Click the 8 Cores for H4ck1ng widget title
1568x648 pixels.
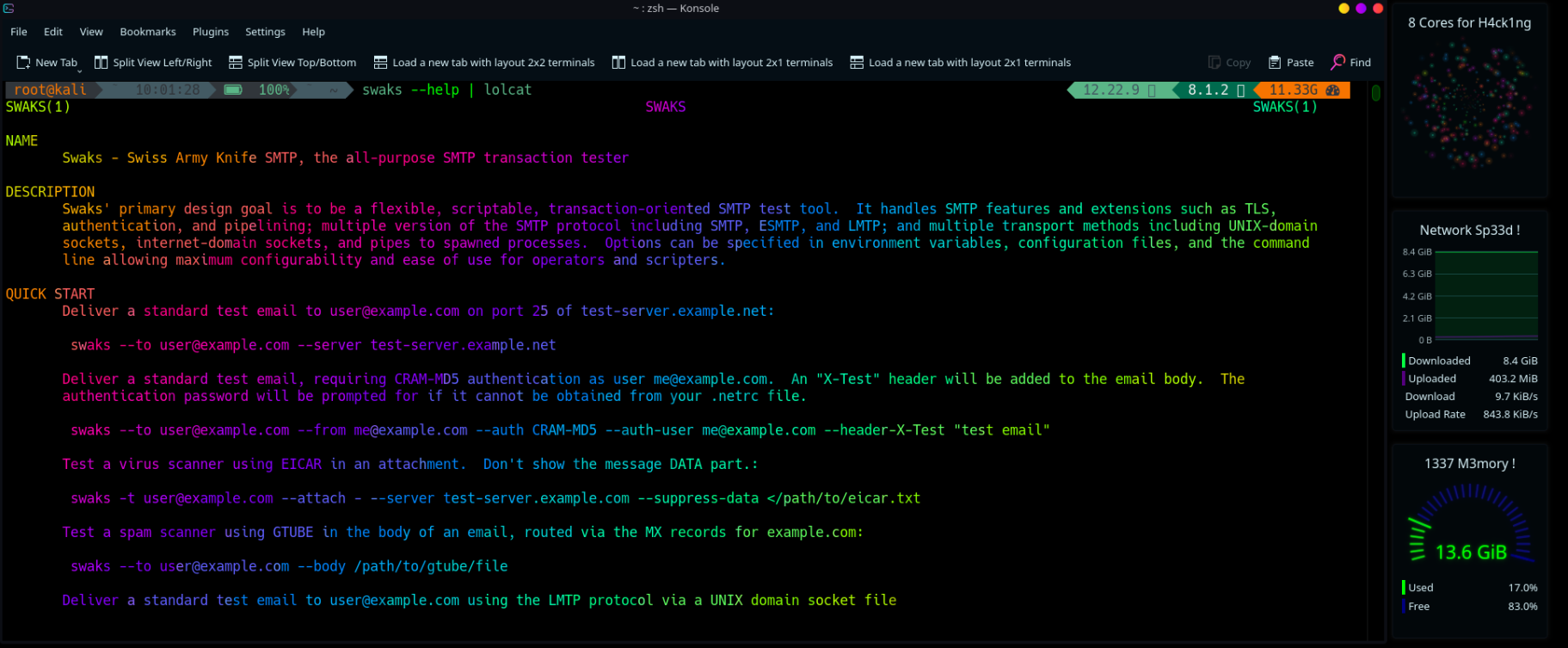pyautogui.click(x=1469, y=23)
